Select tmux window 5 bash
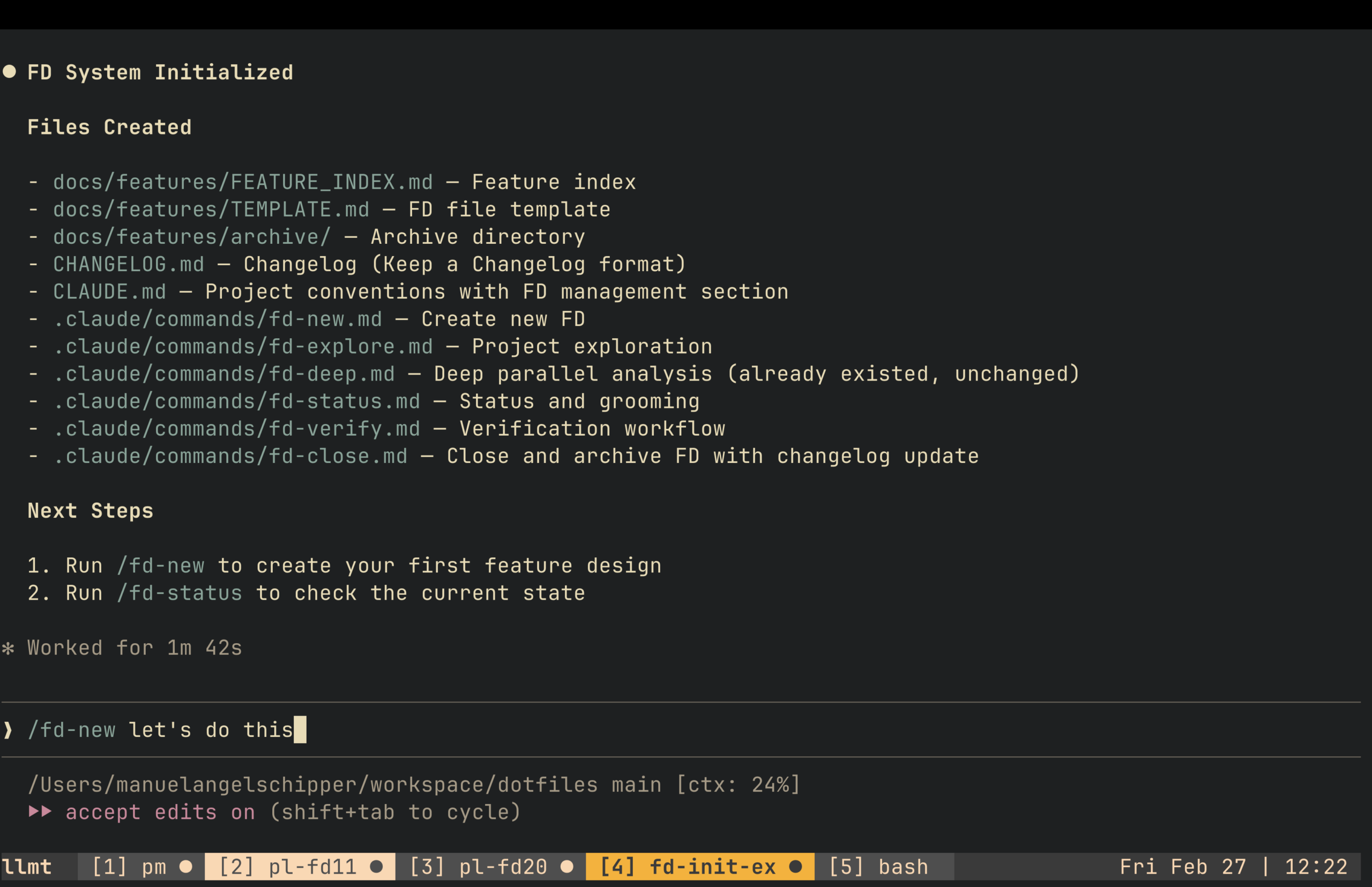1372x887 pixels. 878,867
